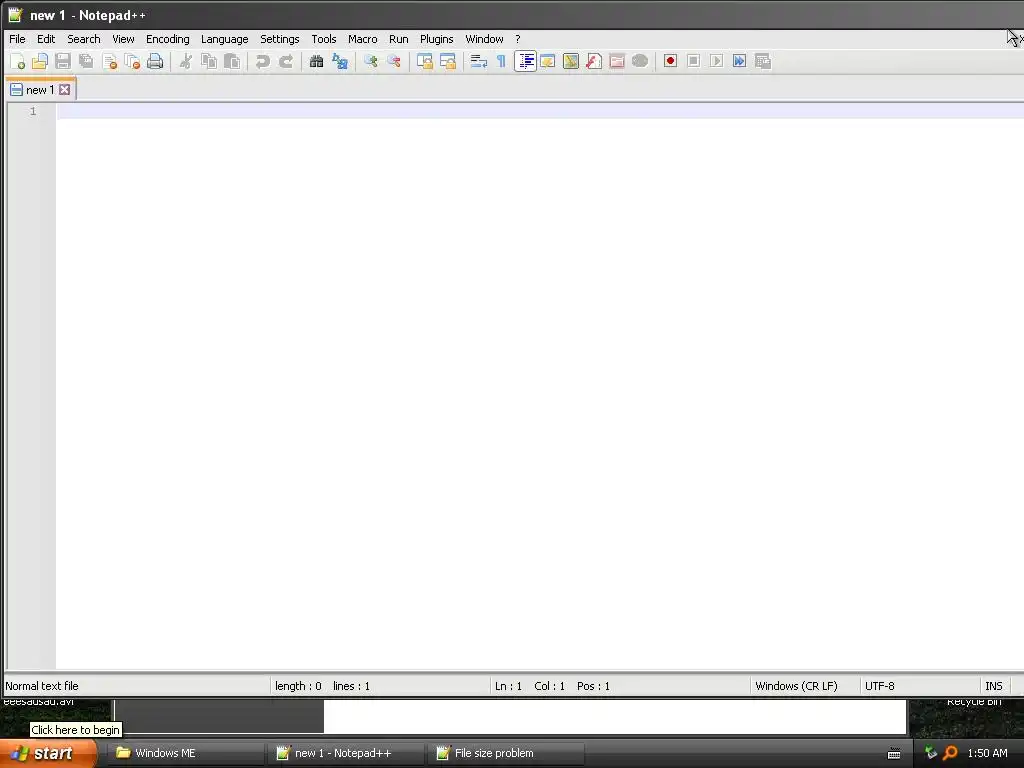Screen dimensions: 1024x768
Task: Open Folder as Workspace icon
Action: [617, 61]
